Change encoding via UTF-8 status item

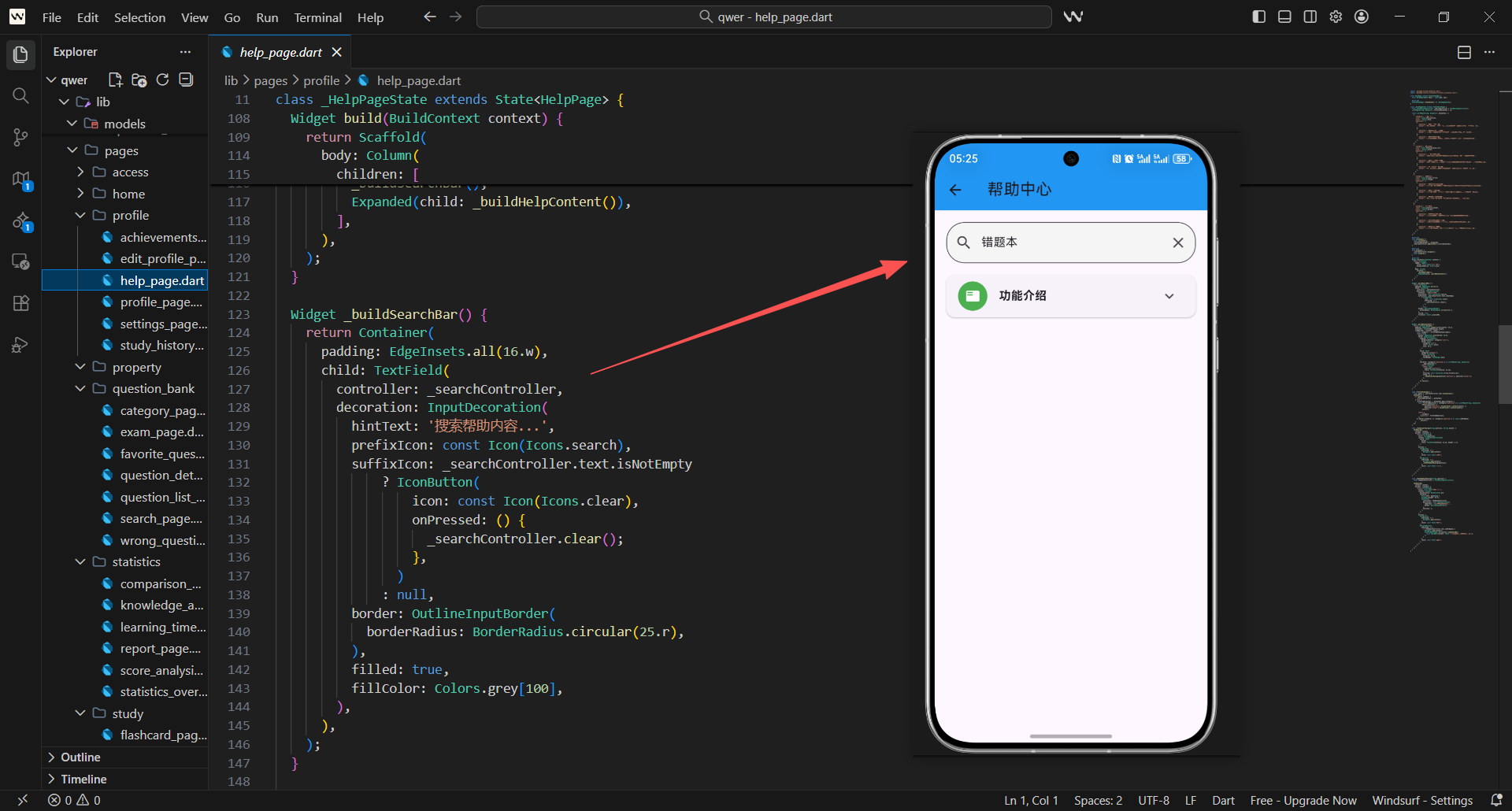1154,800
